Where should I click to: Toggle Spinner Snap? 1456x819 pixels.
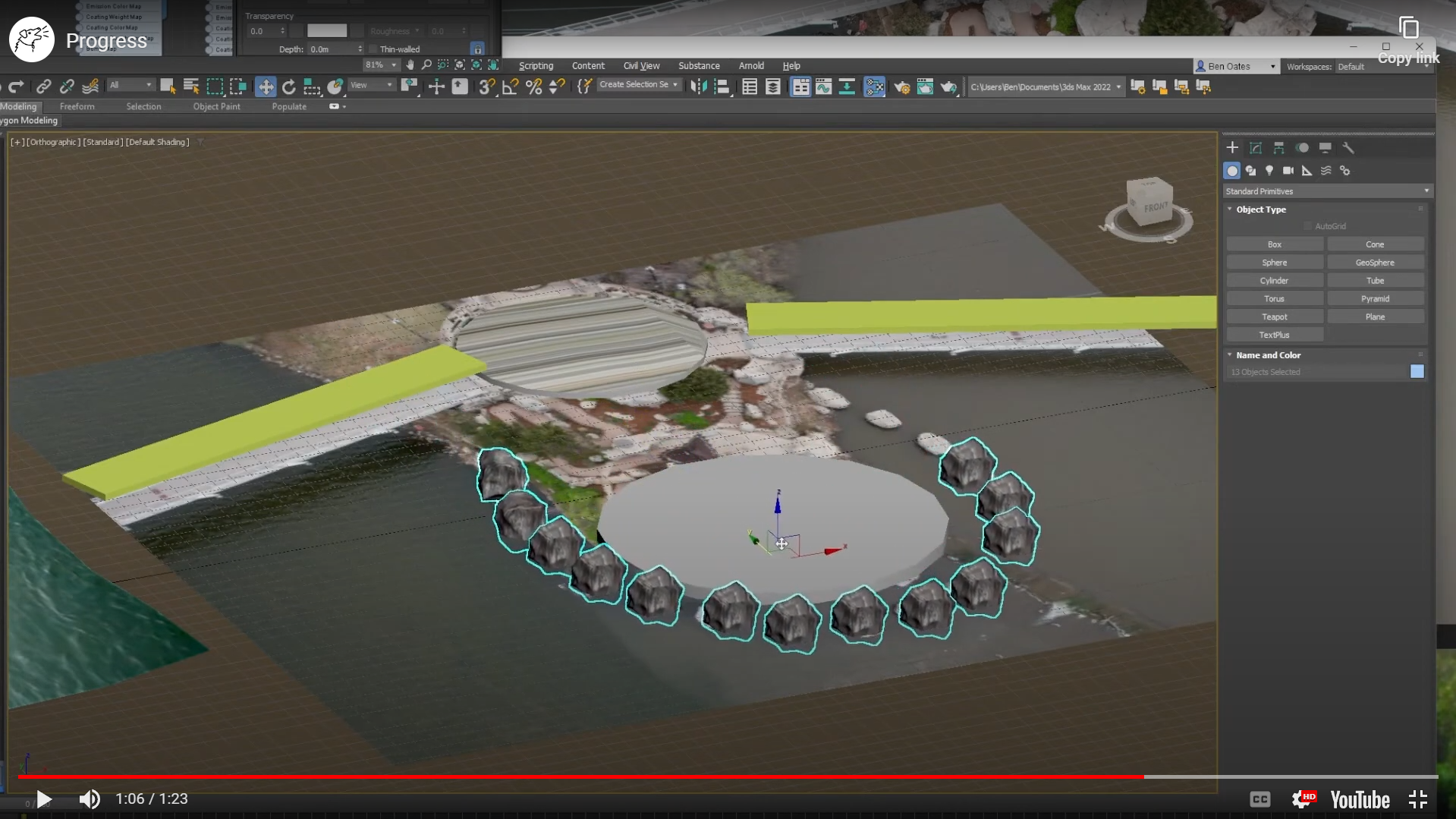tap(558, 87)
